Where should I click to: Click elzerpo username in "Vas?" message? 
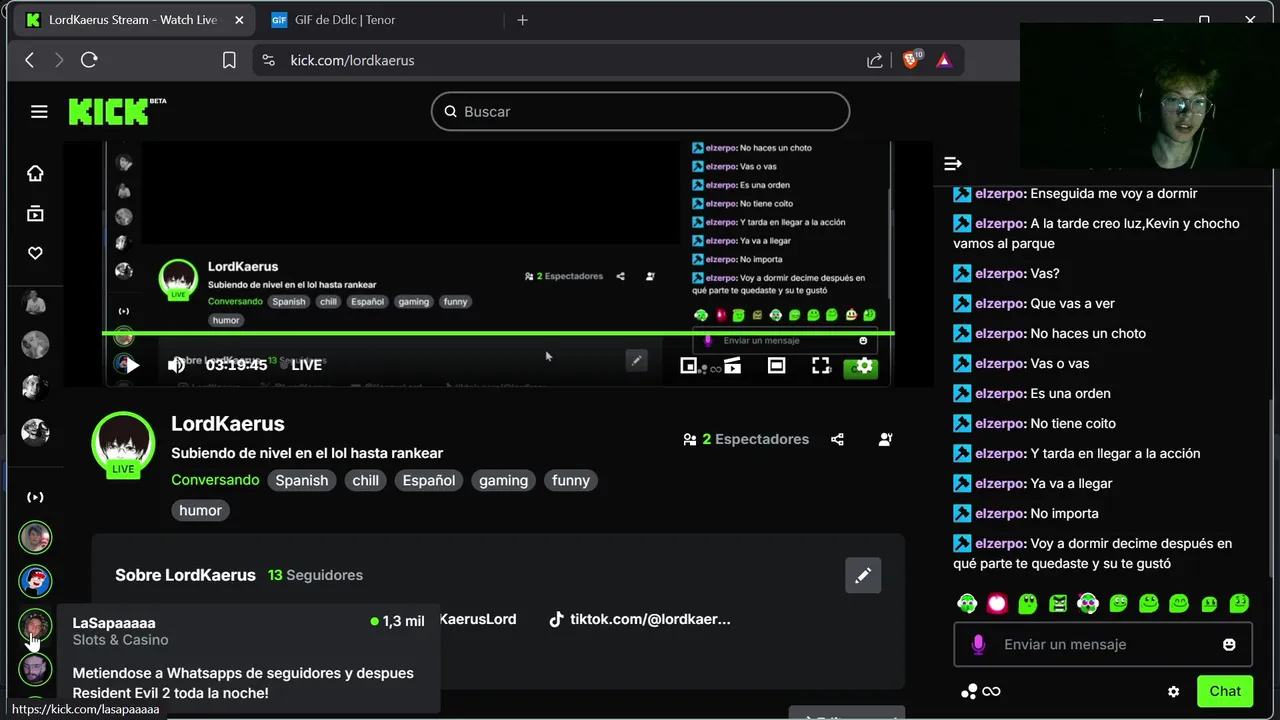point(1000,274)
